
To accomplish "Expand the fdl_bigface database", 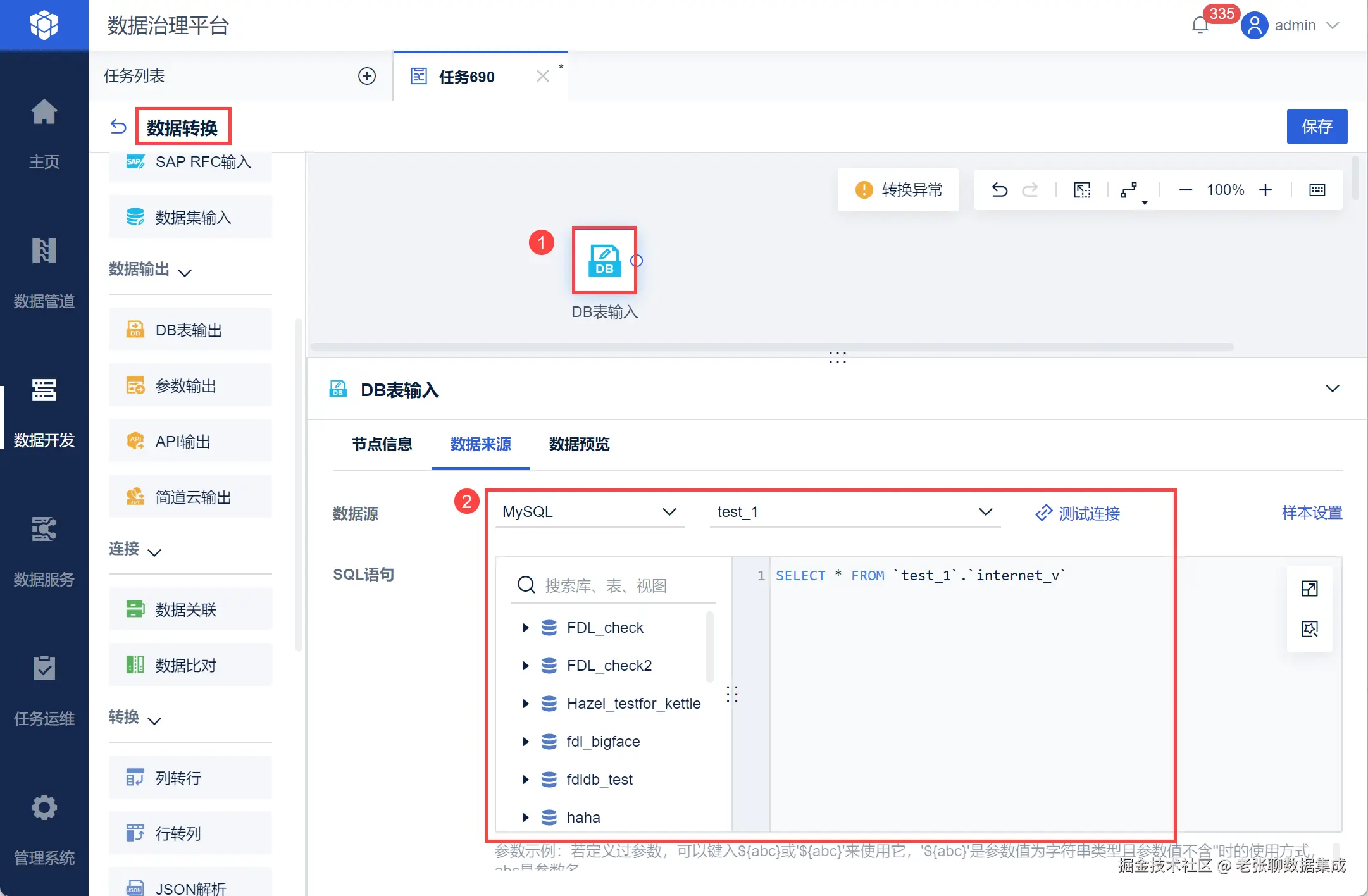I will point(525,742).
